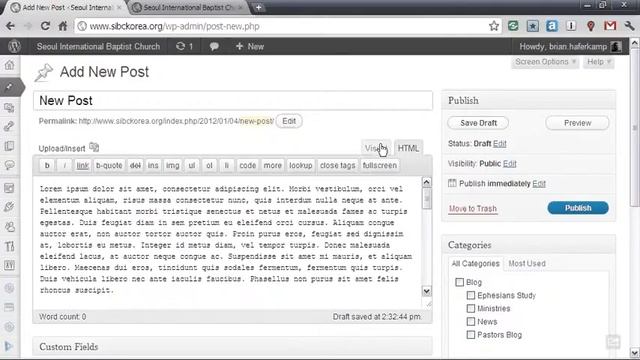Open the Plugins plug sidebar icon

[9, 207]
